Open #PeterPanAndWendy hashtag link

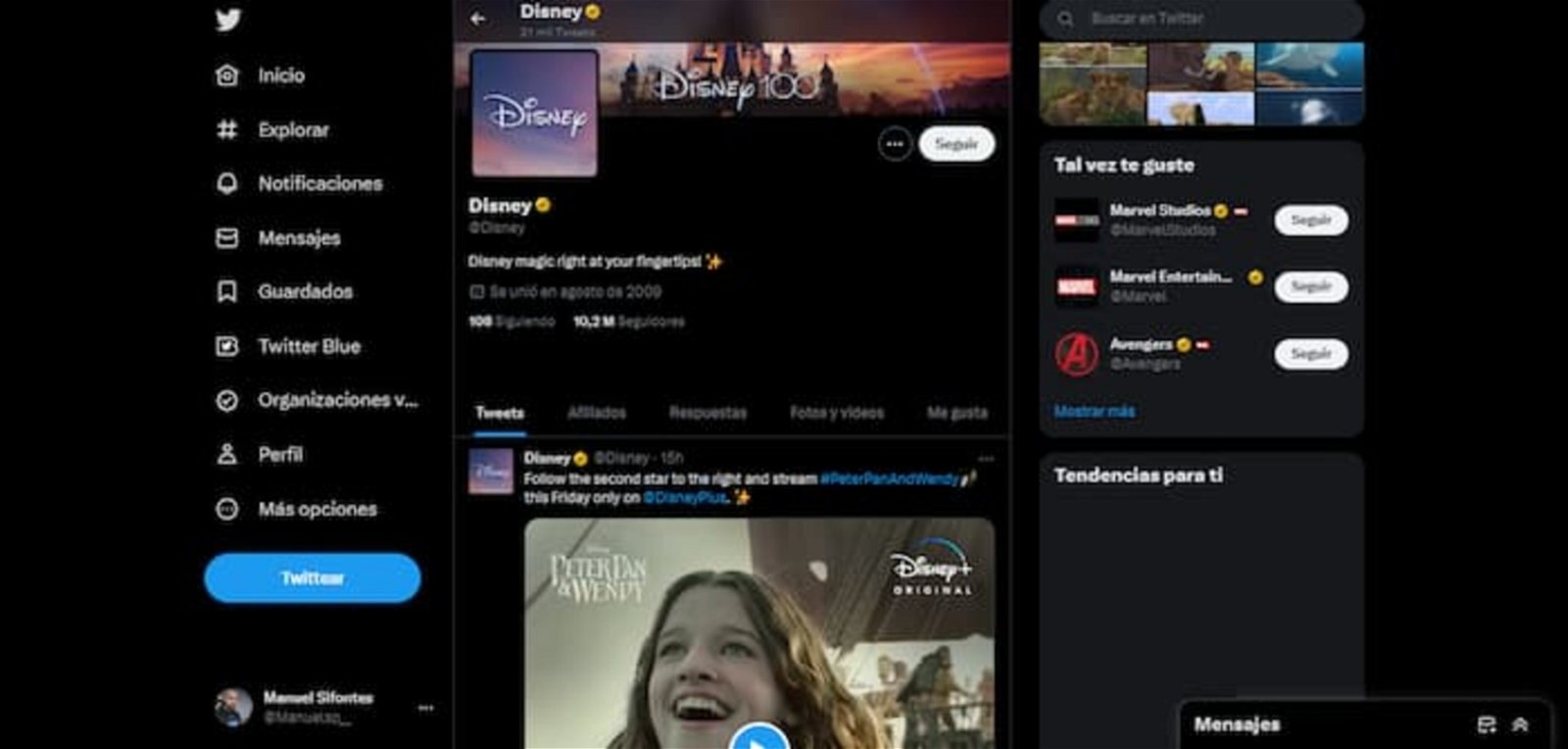tap(890, 479)
